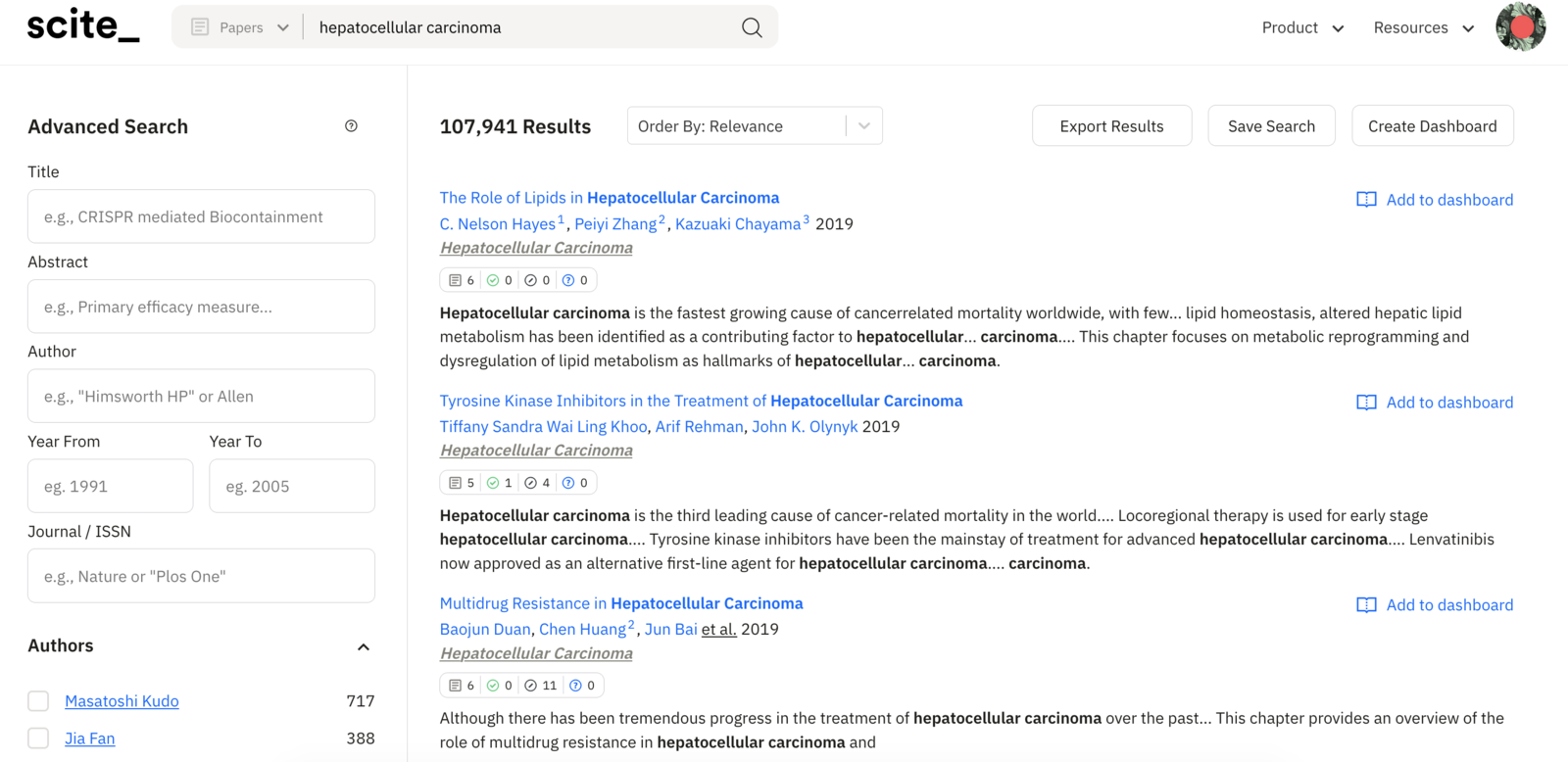Open The Role of Lipids paper title
Screen dimensions: 1568x762
tap(610, 198)
